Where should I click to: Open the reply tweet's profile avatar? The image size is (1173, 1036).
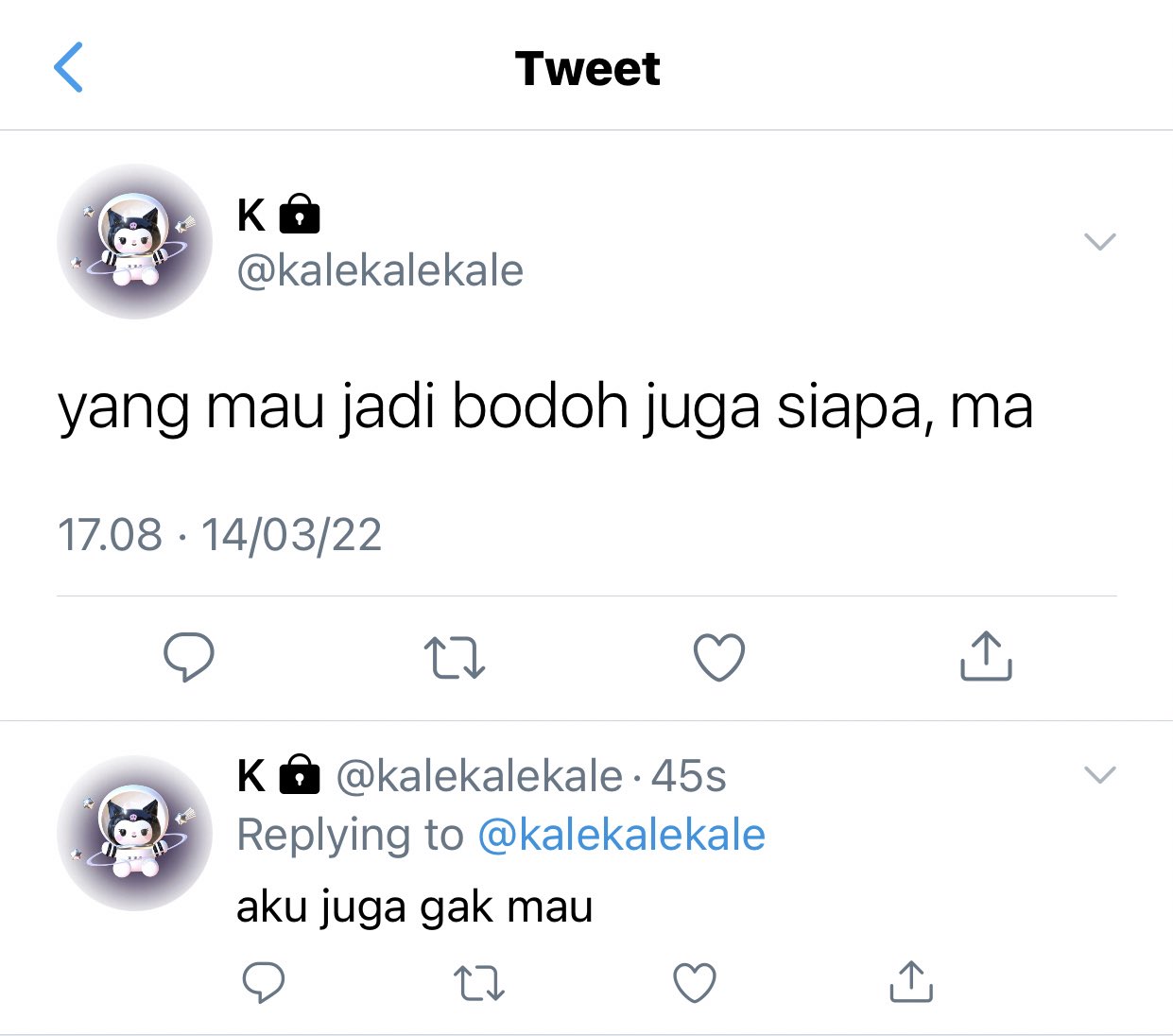click(x=134, y=833)
